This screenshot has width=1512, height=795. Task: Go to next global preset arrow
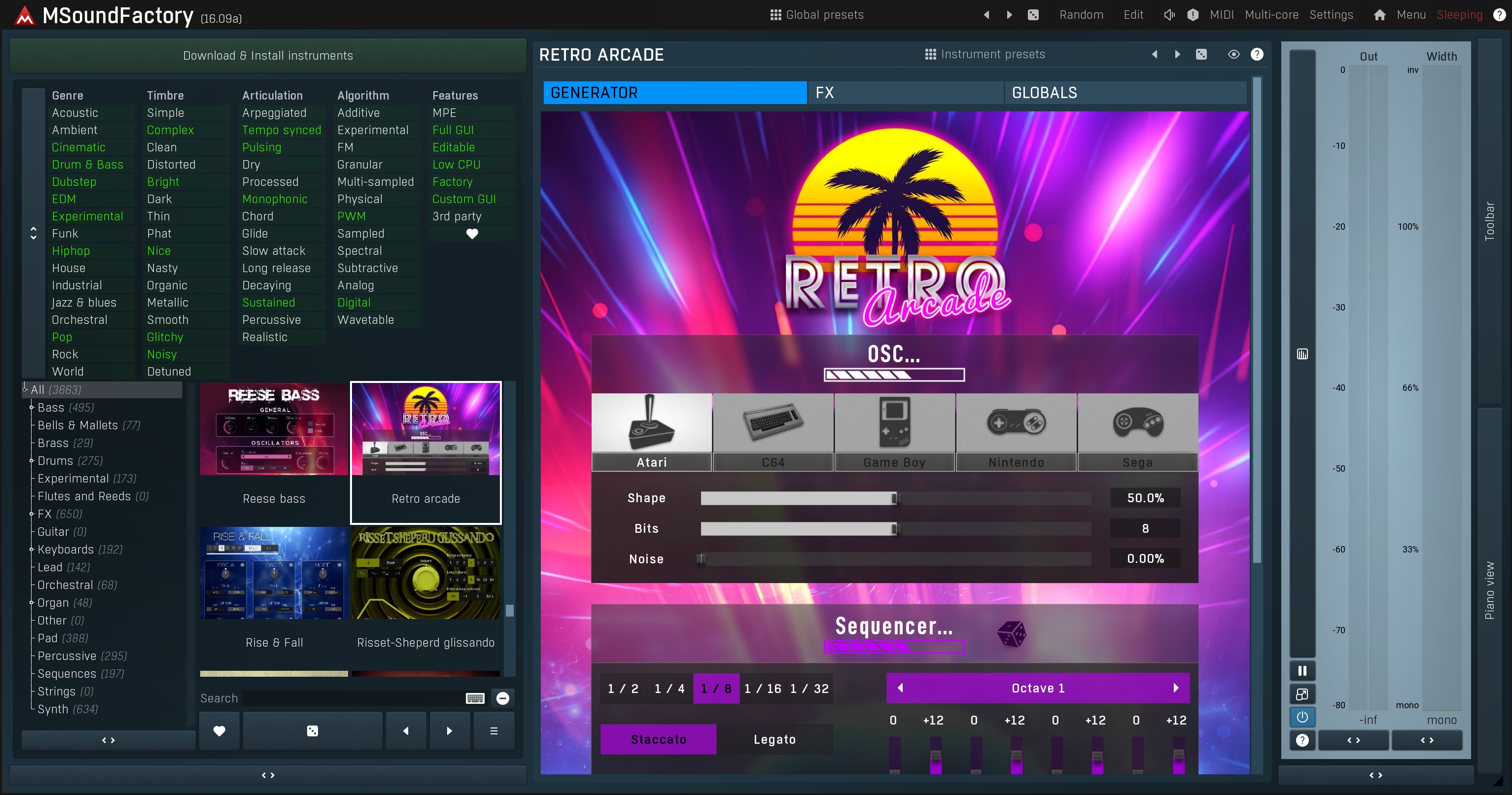(x=1009, y=15)
